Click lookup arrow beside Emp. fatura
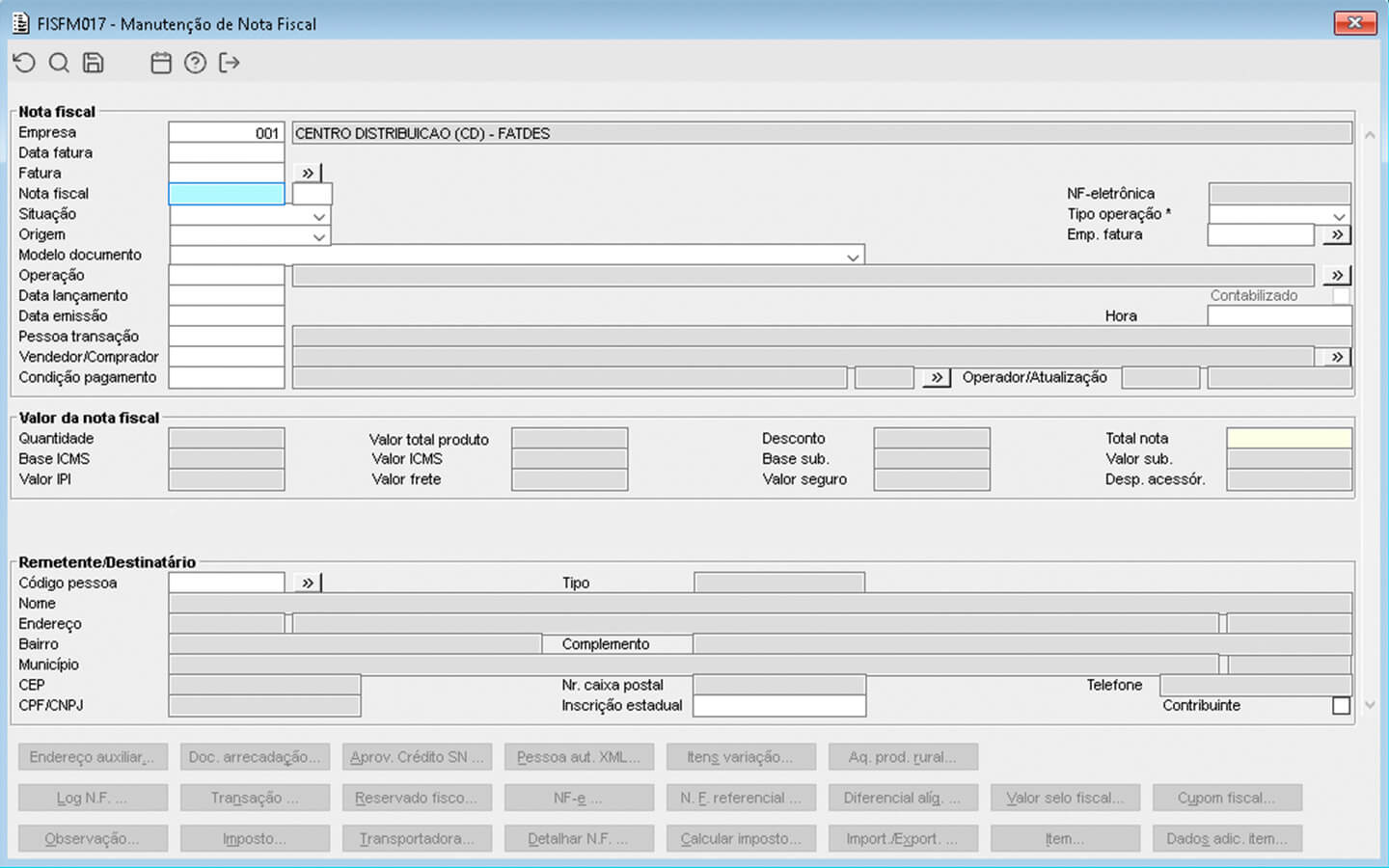1389x868 pixels. click(1337, 234)
